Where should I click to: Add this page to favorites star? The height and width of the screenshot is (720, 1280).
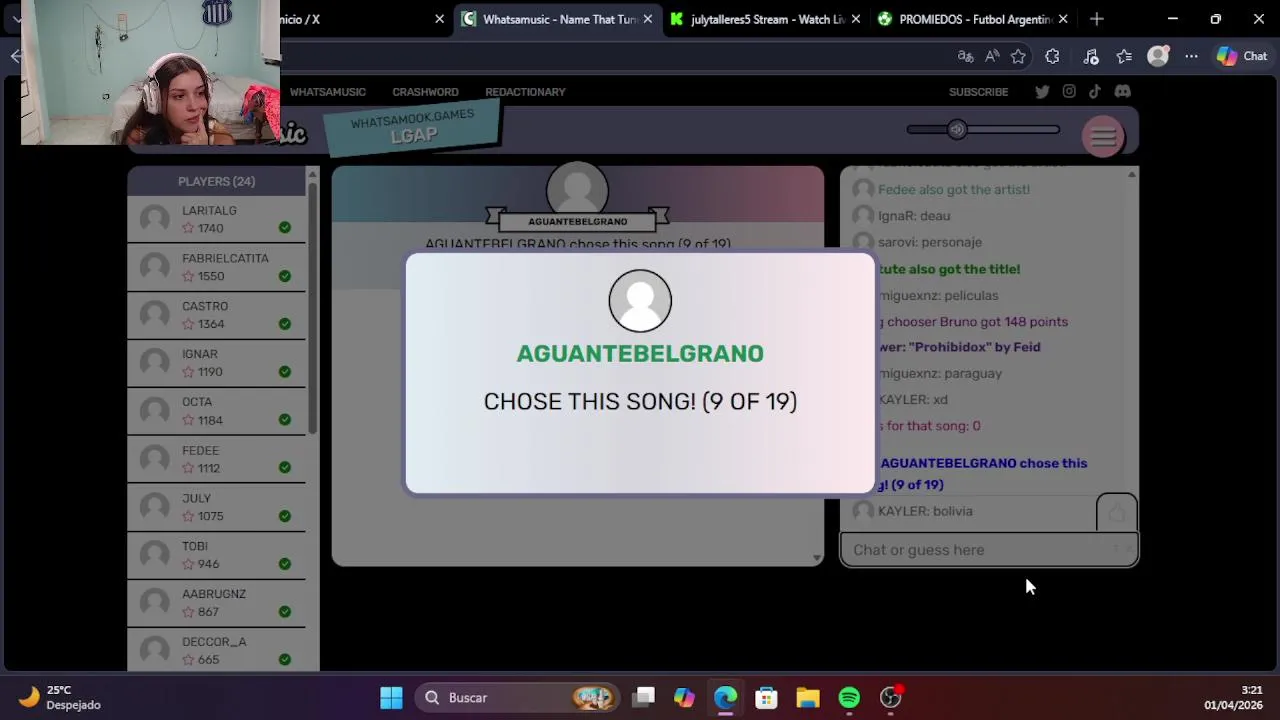tap(1018, 57)
